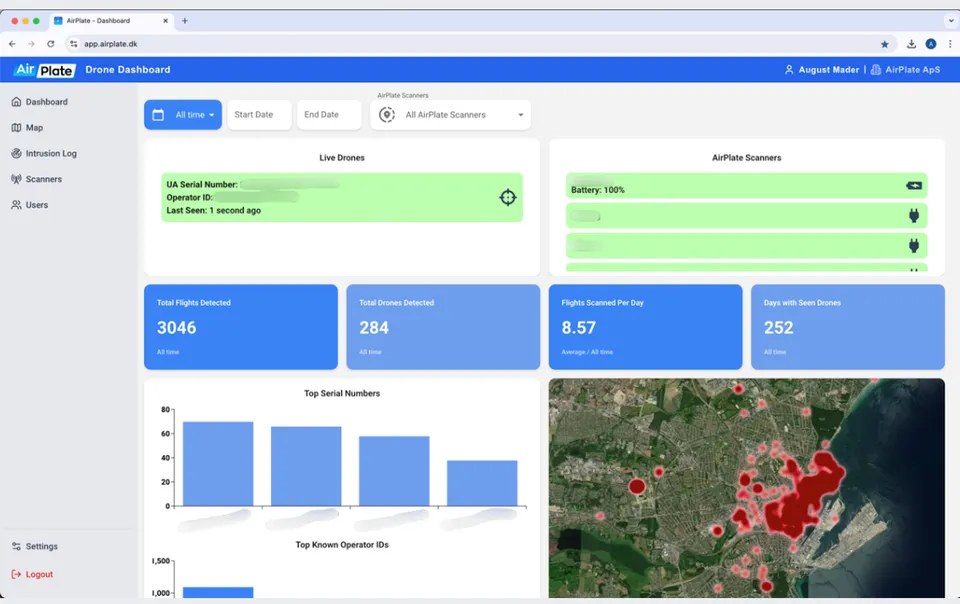
Task: Open the Scanners page in sidebar
Action: 37,179
